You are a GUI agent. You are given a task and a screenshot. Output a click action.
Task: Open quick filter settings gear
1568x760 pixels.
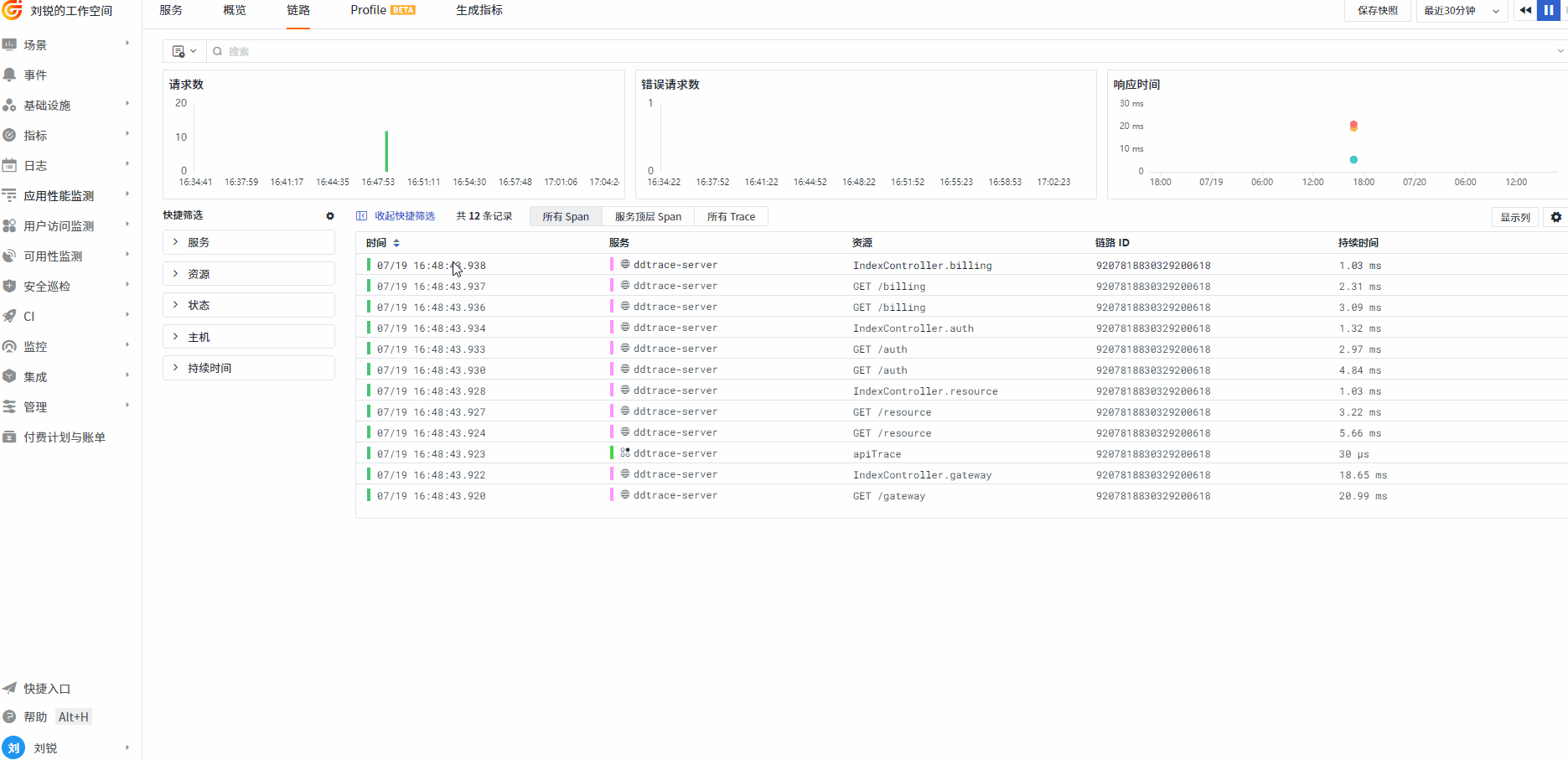(330, 215)
